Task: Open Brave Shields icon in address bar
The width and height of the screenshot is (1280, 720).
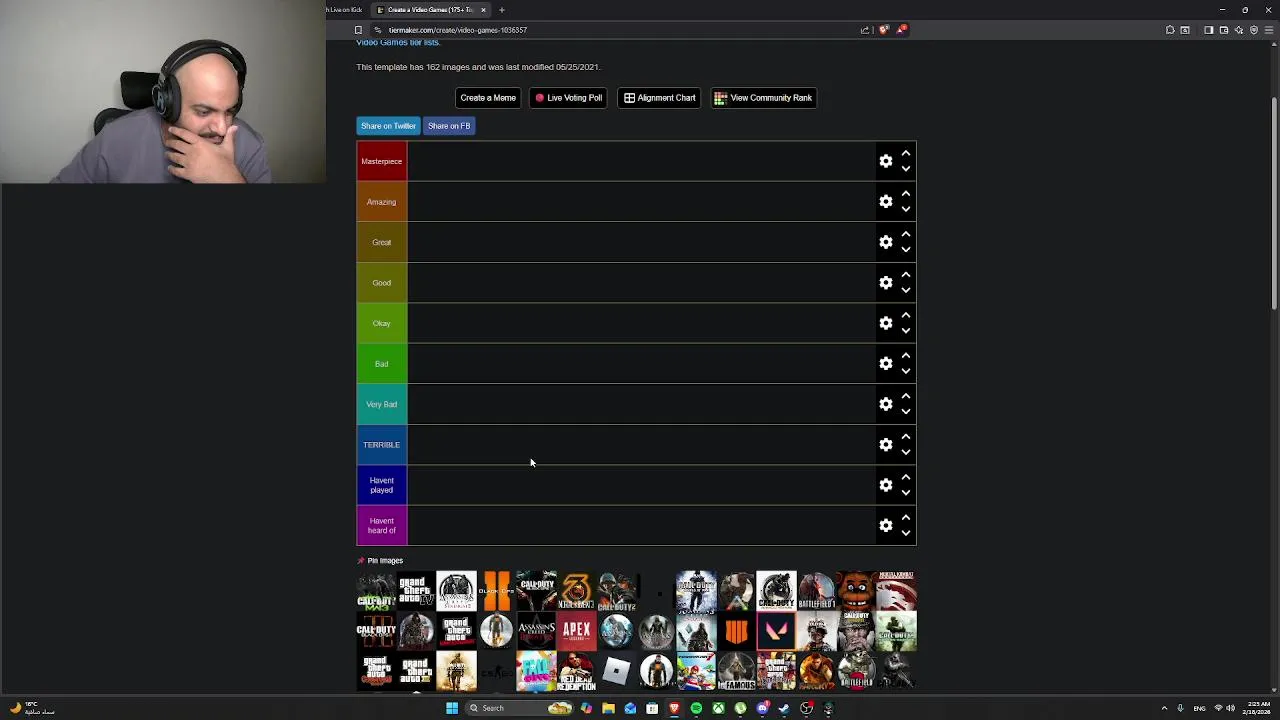Action: 883,30
